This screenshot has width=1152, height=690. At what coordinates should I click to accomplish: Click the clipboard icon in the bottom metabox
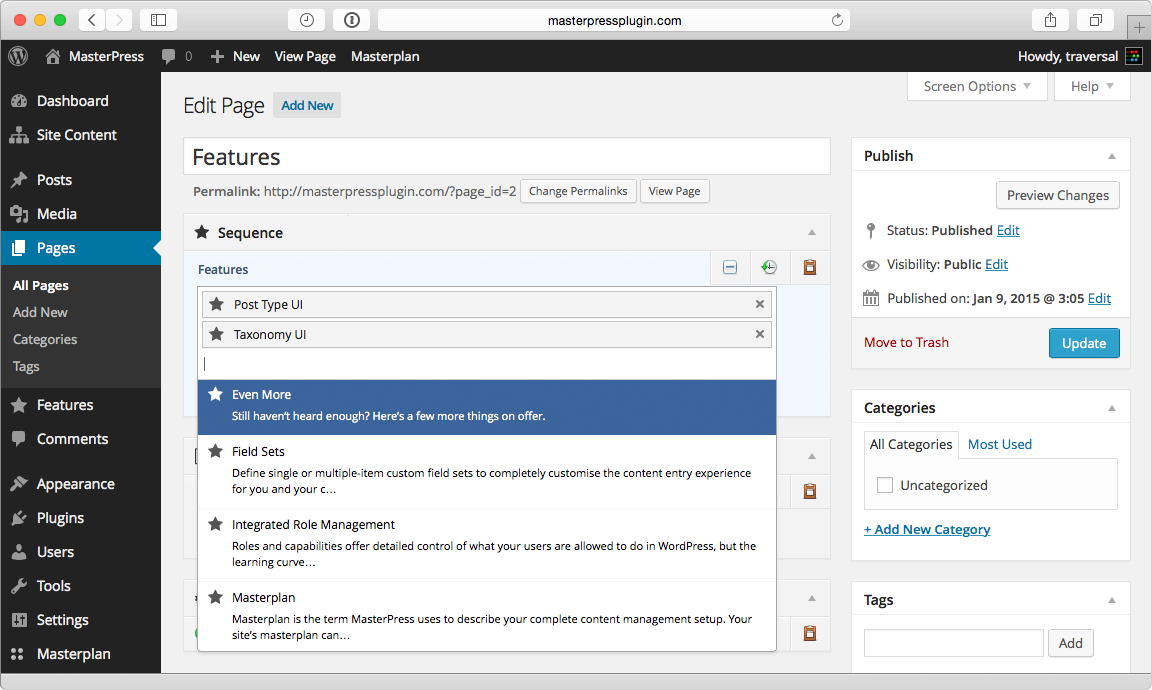[x=810, y=633]
